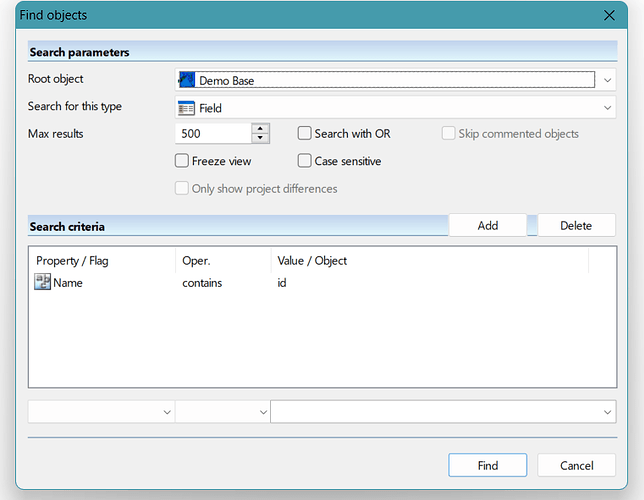Select the Name contains id criteria row
Image resolution: width=644 pixels, height=500 pixels.
coord(200,283)
